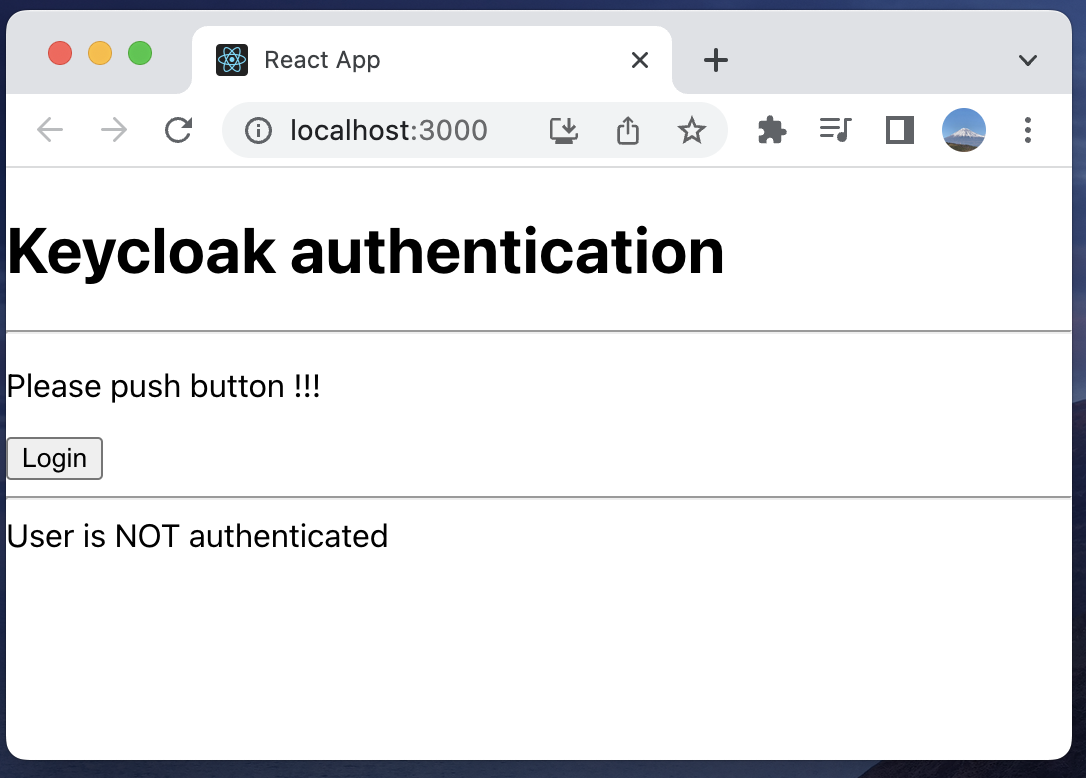Screen dimensions: 1086x778
Task: Click the 'Please push button !!!' text
Action: tap(163, 387)
